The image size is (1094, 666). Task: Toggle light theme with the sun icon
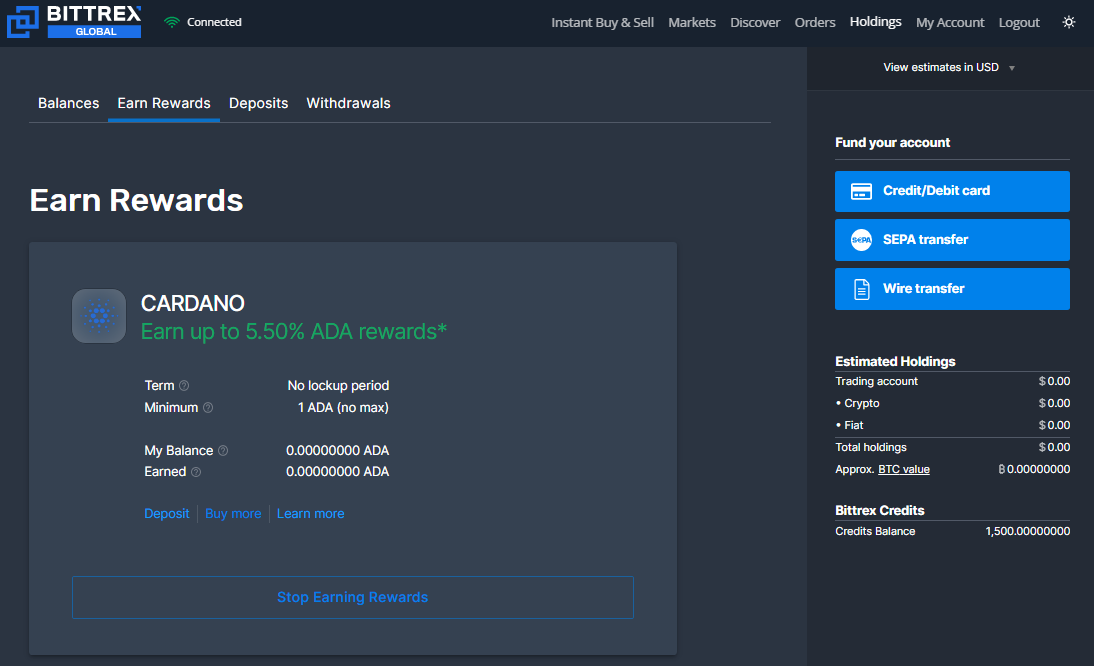(x=1068, y=22)
